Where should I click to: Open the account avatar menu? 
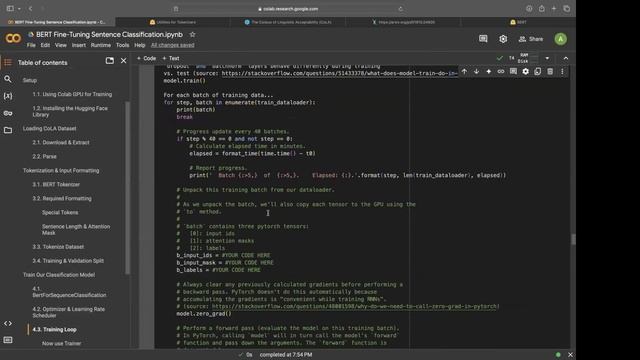[560, 39]
